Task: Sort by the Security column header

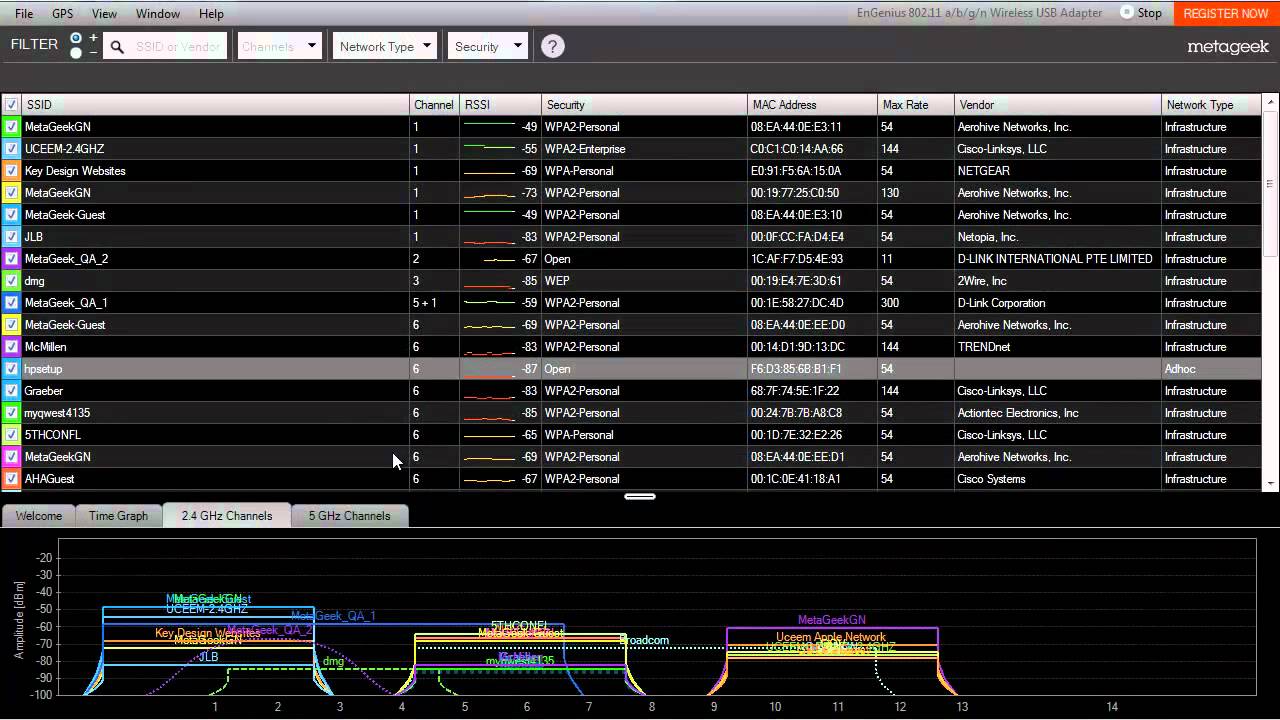Action: tap(644, 104)
